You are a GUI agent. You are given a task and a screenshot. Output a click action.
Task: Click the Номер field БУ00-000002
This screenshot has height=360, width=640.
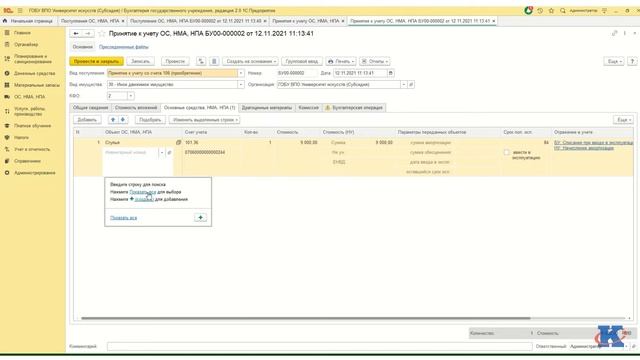(297, 73)
